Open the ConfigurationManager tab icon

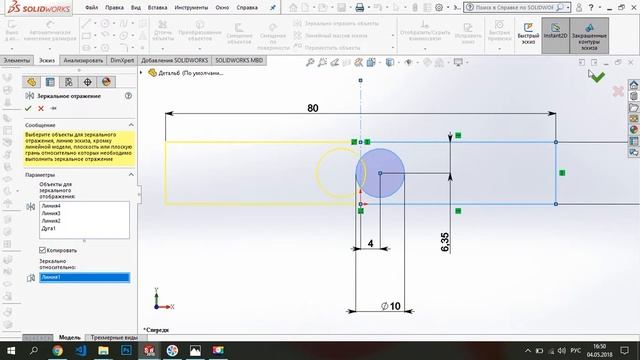[x=69, y=82]
